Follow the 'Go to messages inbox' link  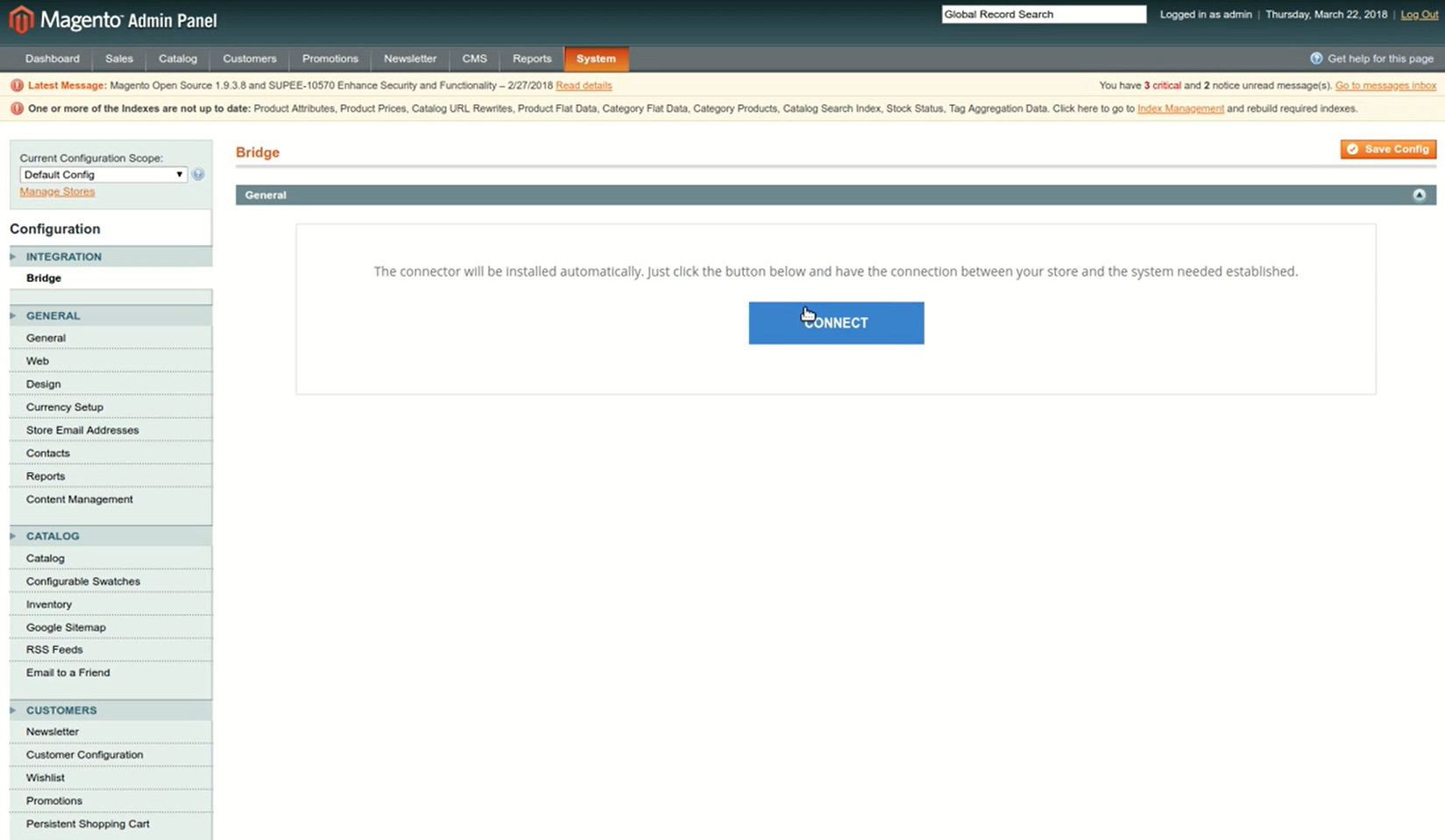pos(1385,86)
